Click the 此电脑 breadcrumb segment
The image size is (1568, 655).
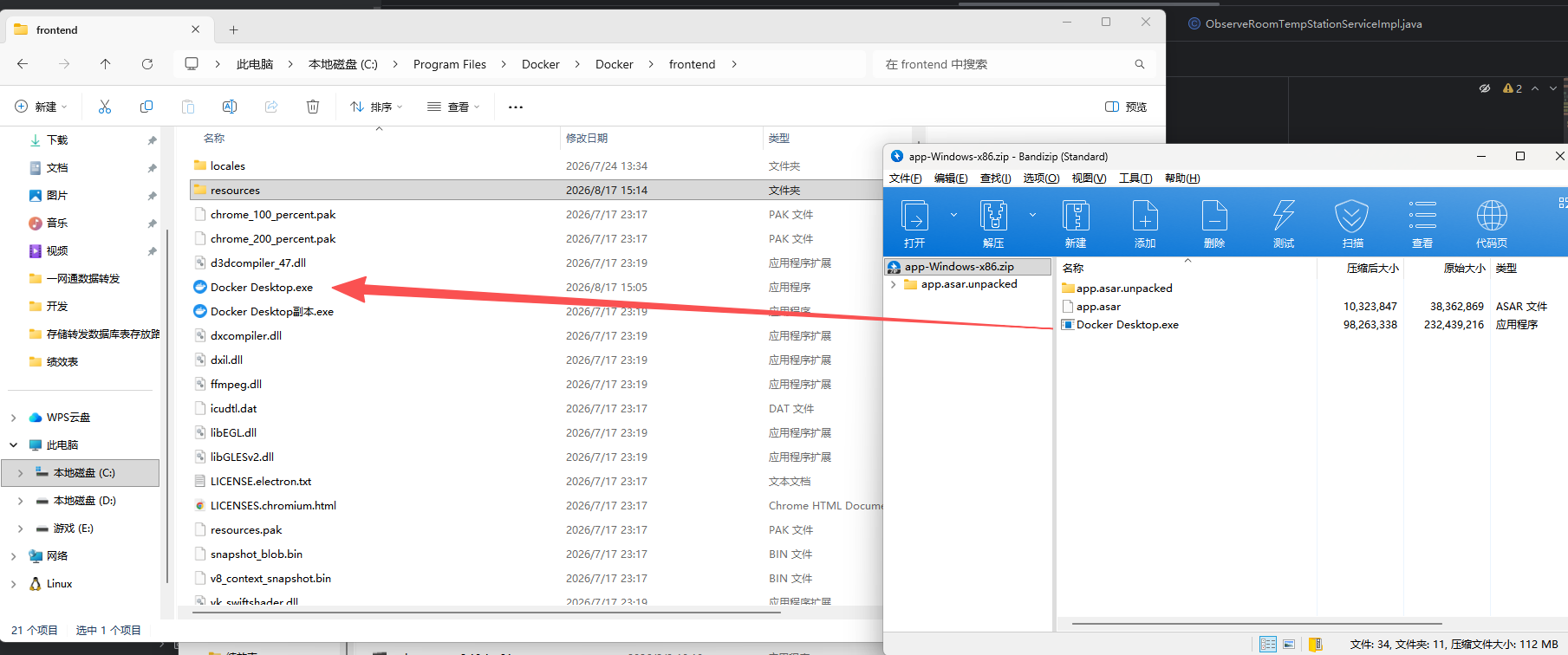click(255, 64)
